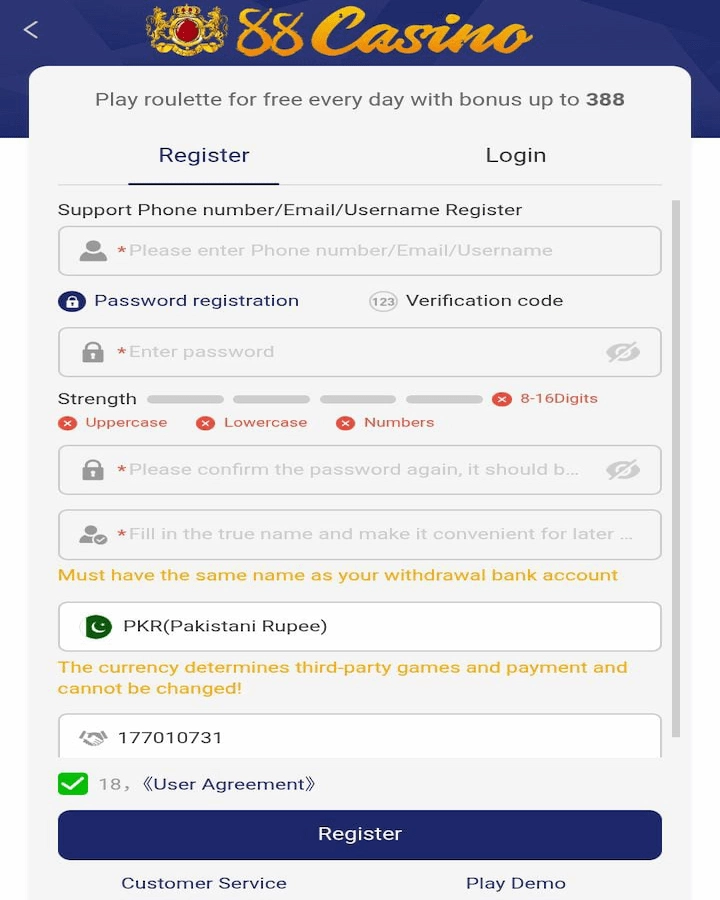Select the Register tab

click(x=204, y=156)
